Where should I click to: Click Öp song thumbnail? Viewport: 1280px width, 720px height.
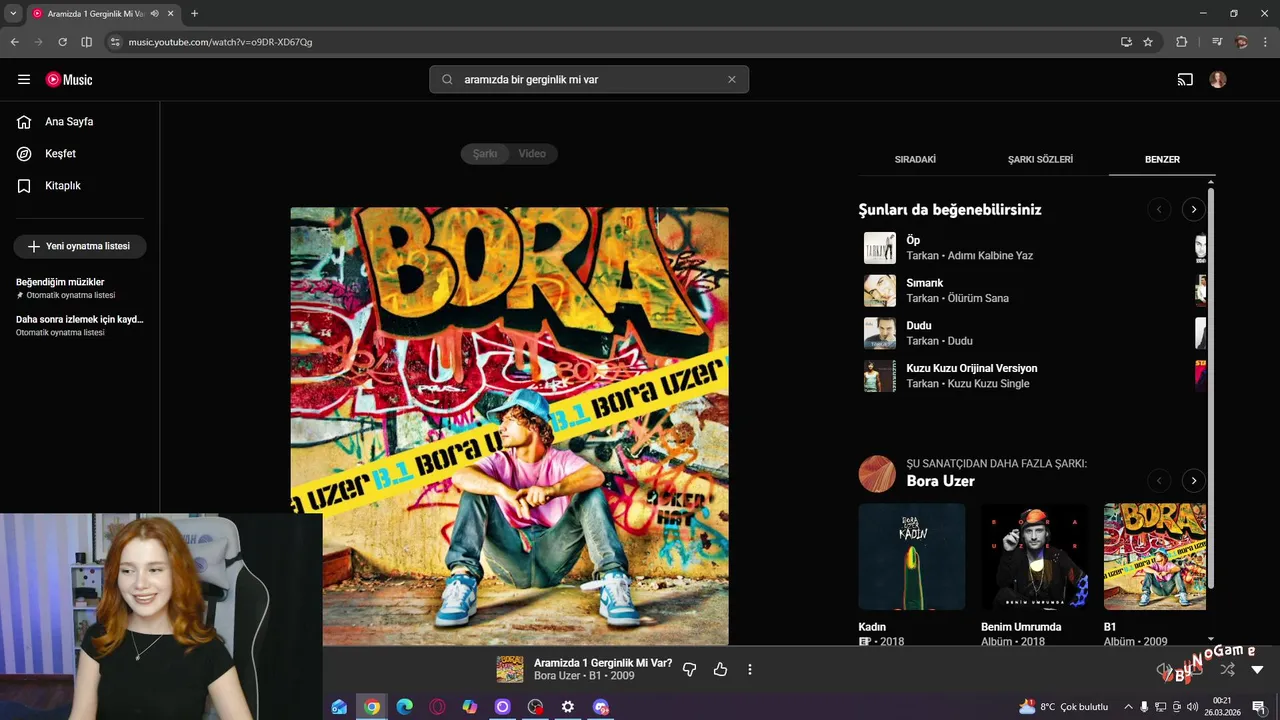(880, 248)
